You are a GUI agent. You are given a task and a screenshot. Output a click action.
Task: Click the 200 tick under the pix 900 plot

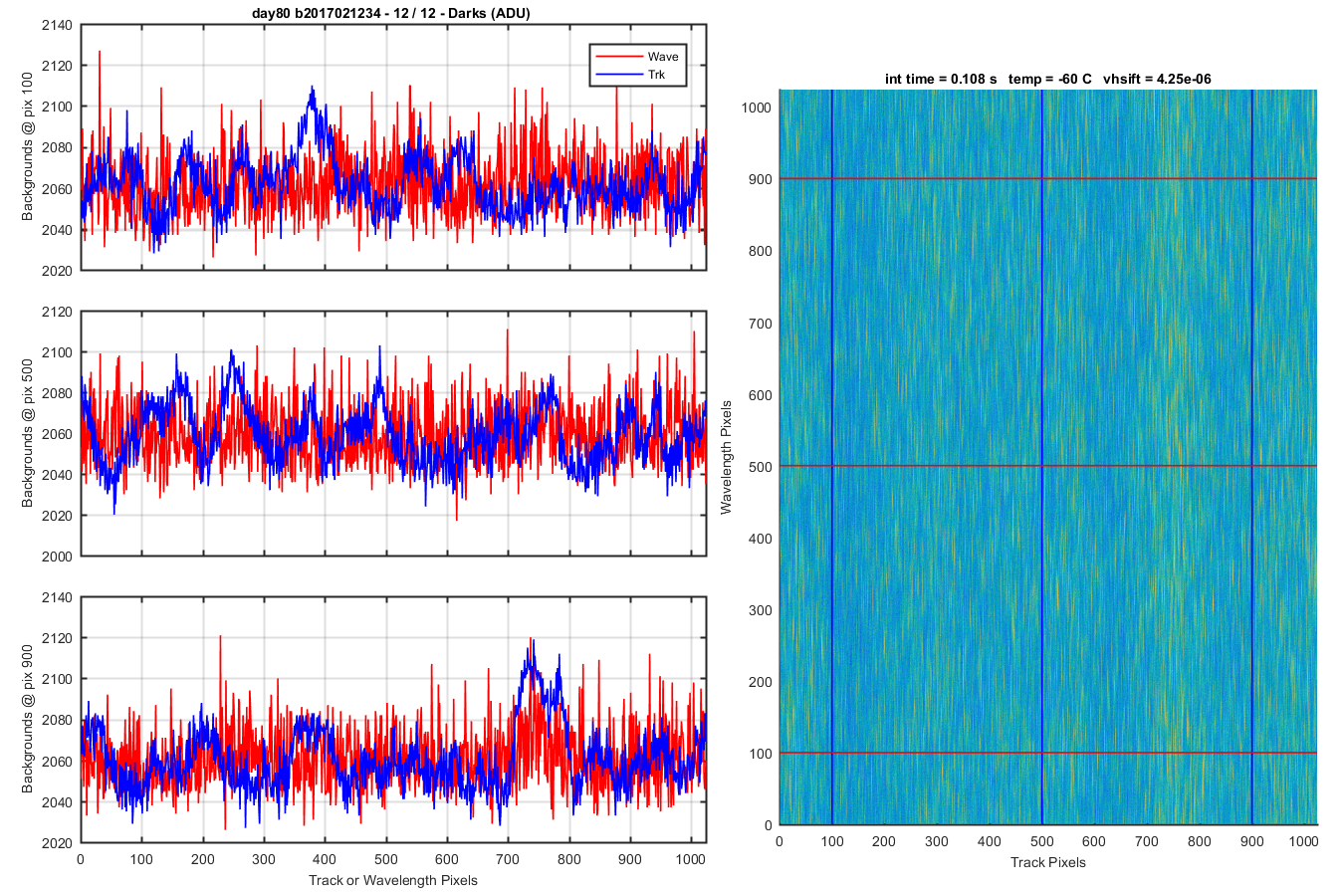tap(202, 859)
